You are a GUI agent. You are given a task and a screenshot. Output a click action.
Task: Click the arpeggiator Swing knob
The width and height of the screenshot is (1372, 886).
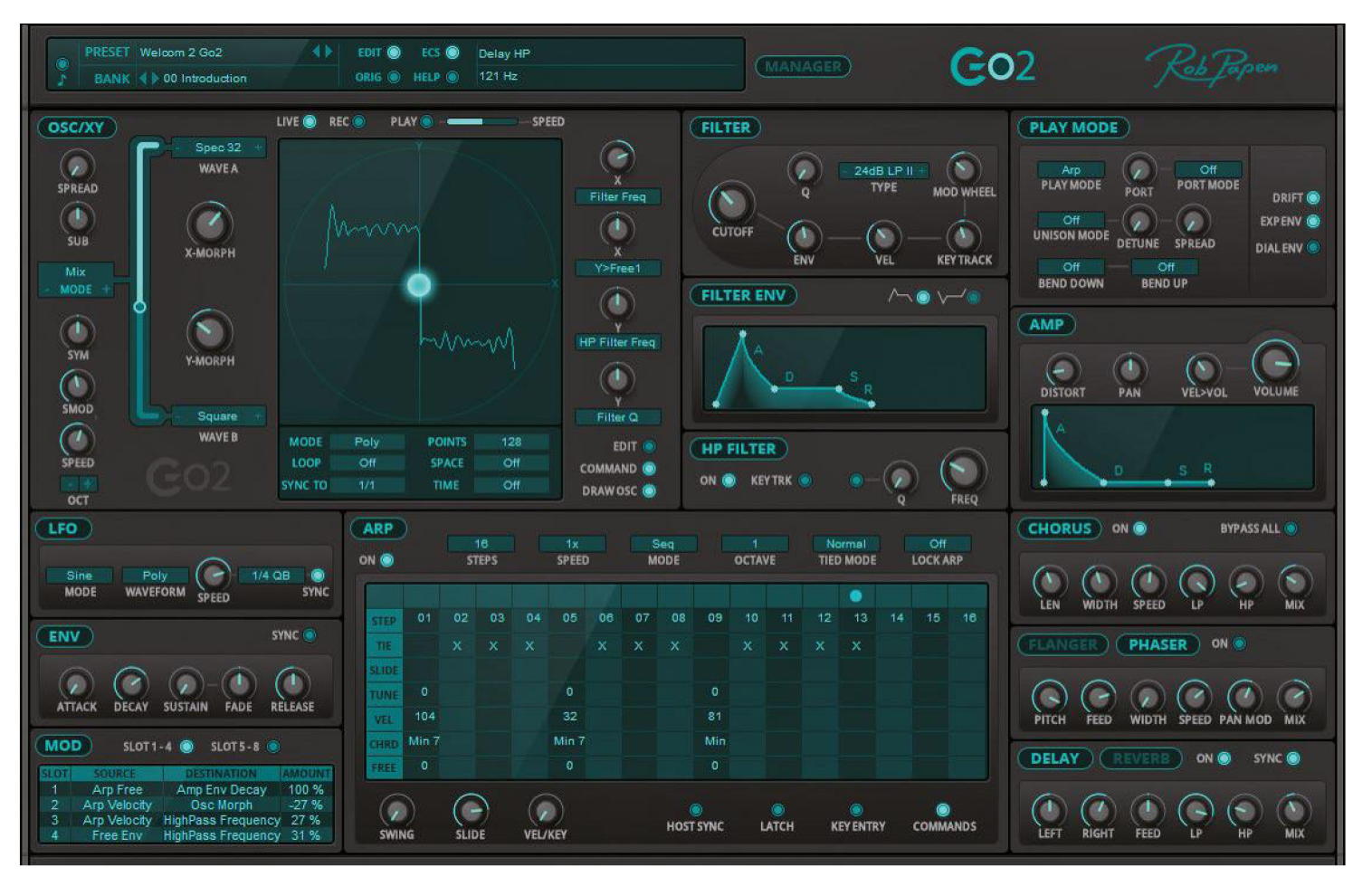[396, 810]
